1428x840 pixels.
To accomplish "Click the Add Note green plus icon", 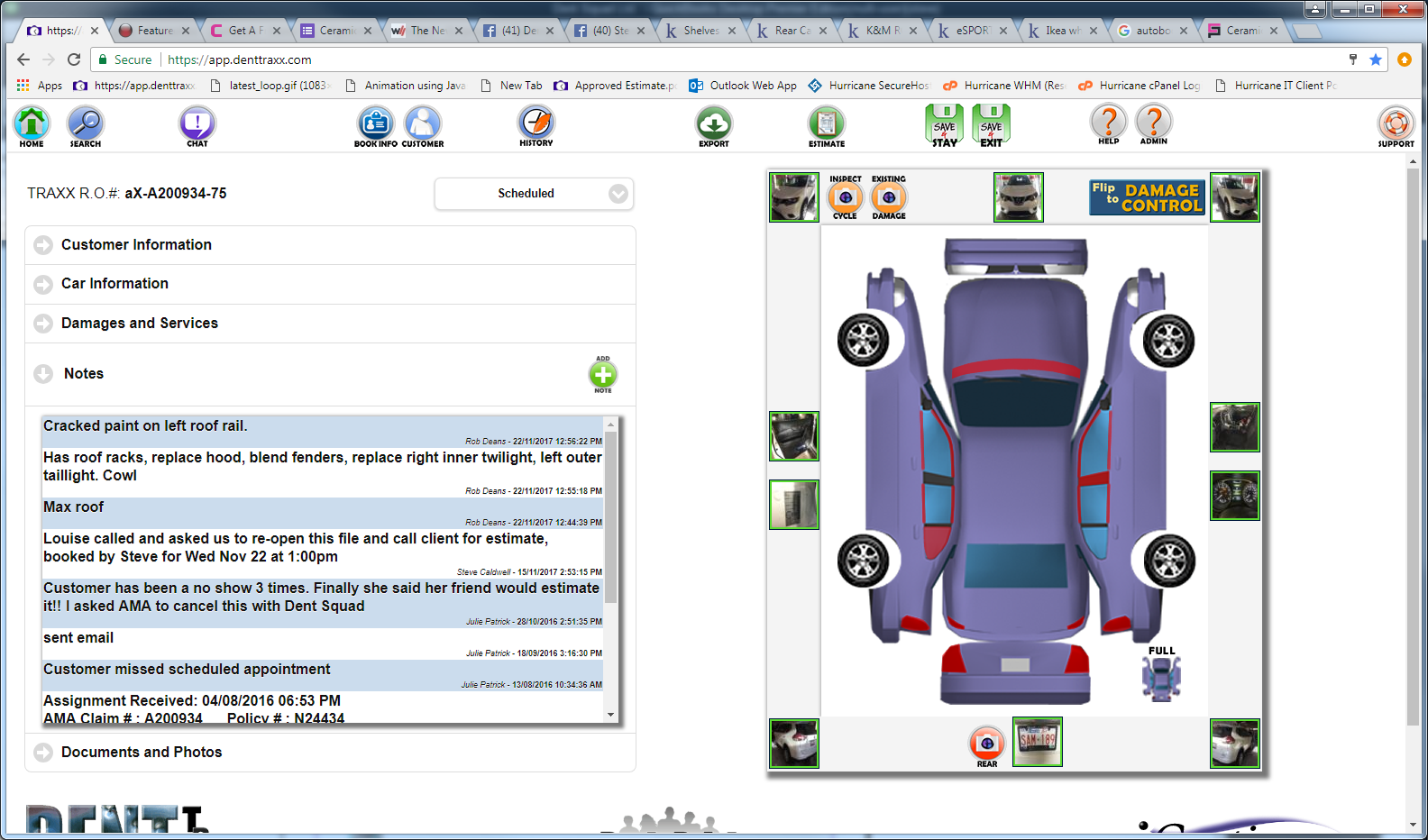I will (x=603, y=375).
